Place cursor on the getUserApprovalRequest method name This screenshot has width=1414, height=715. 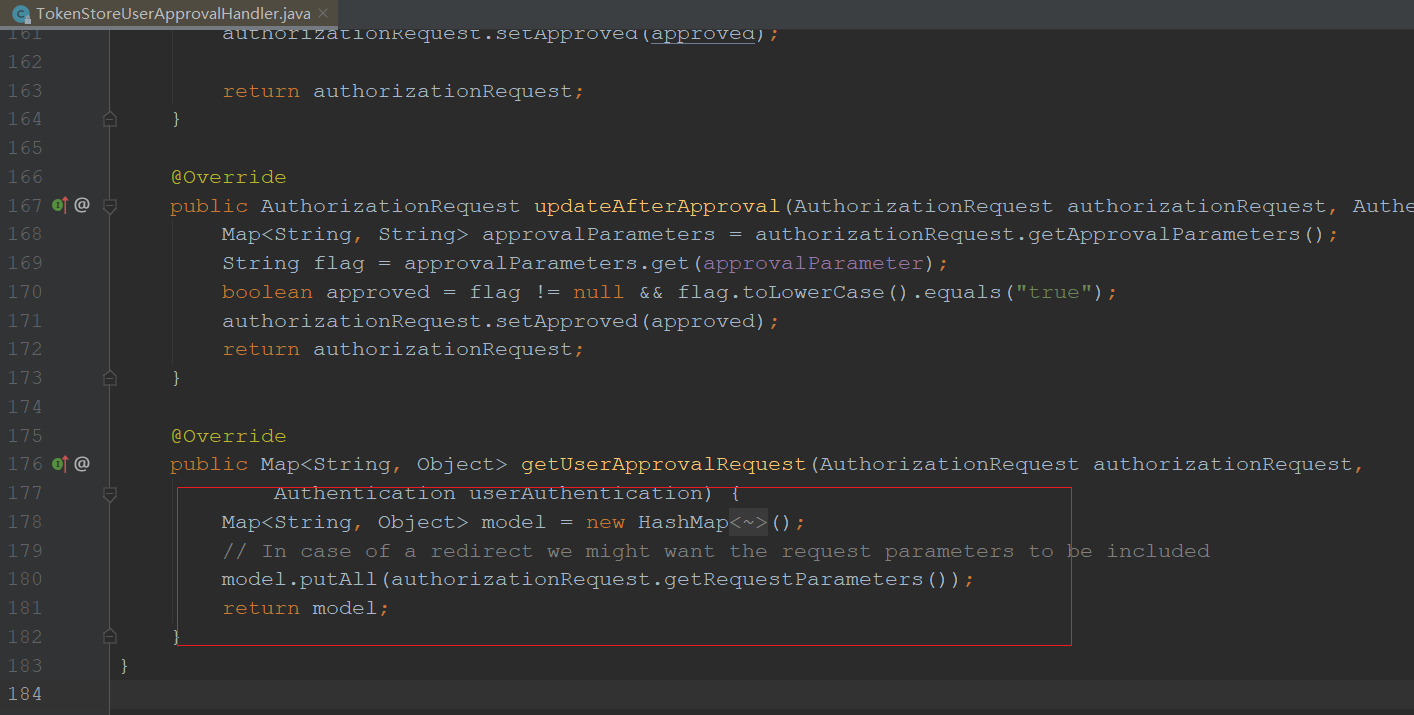coord(663,463)
